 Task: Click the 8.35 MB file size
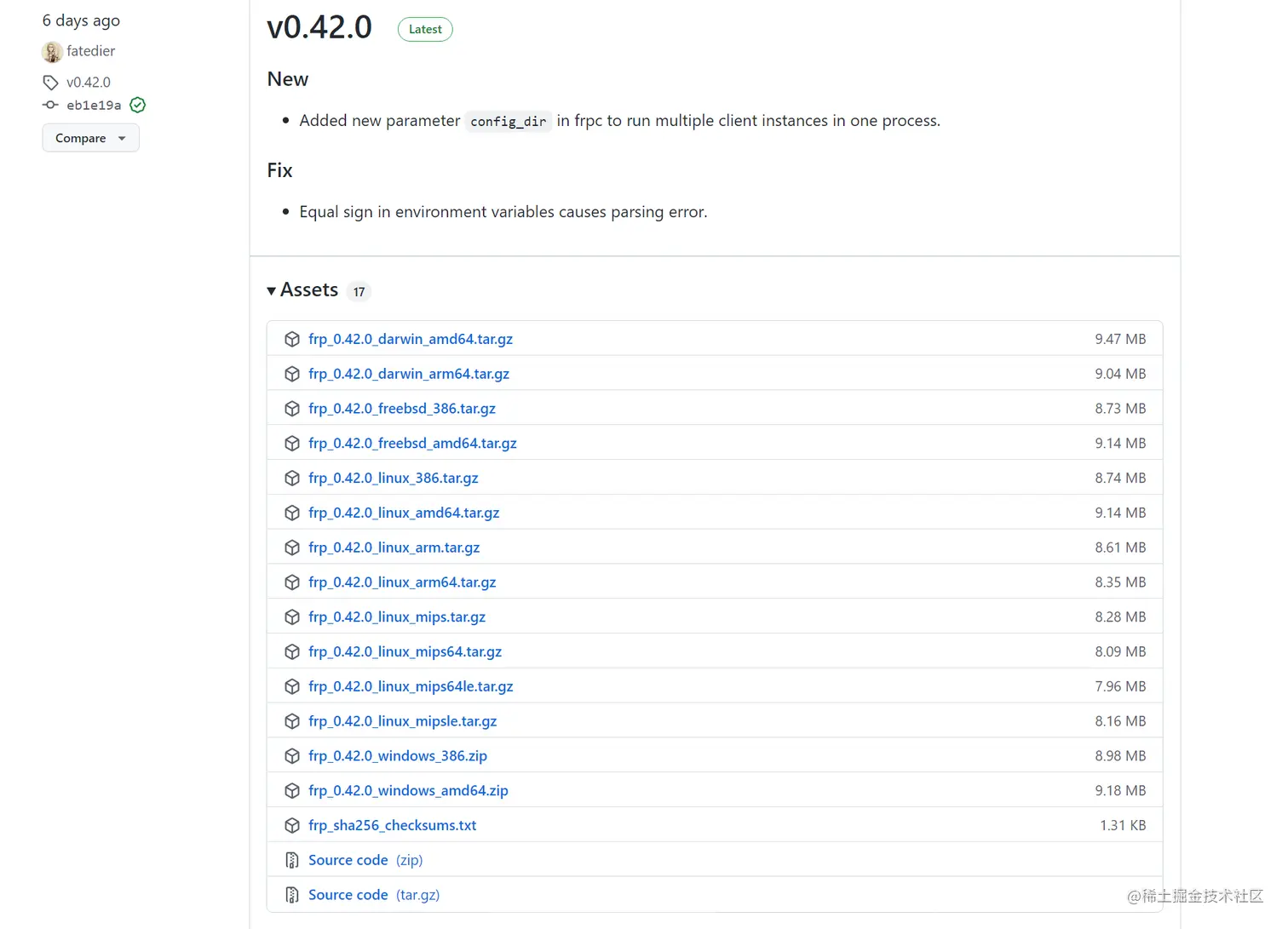click(1120, 582)
